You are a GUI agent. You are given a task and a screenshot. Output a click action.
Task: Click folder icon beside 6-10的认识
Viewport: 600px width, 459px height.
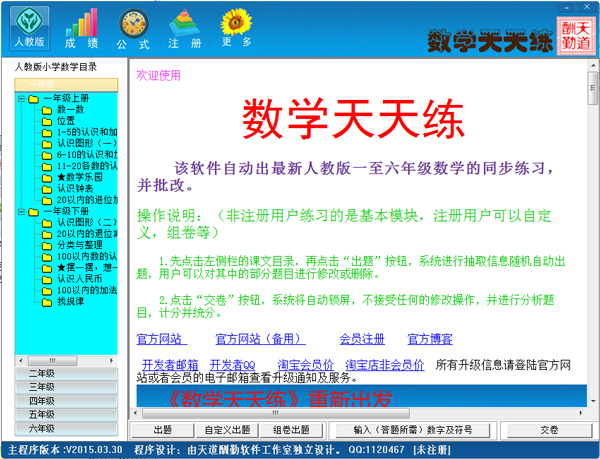point(47,156)
